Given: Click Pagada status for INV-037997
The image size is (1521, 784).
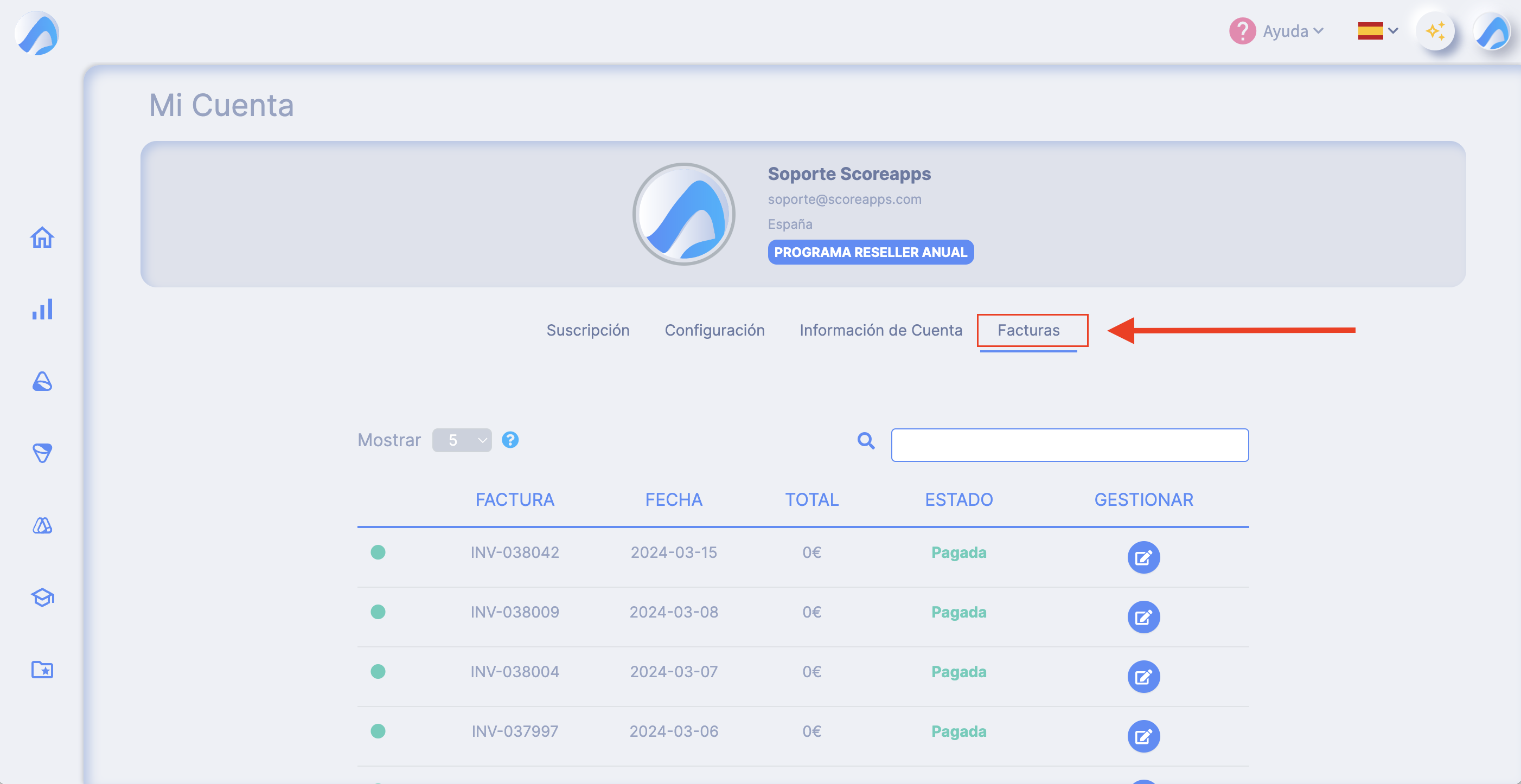Looking at the screenshot, I should pyautogui.click(x=959, y=731).
